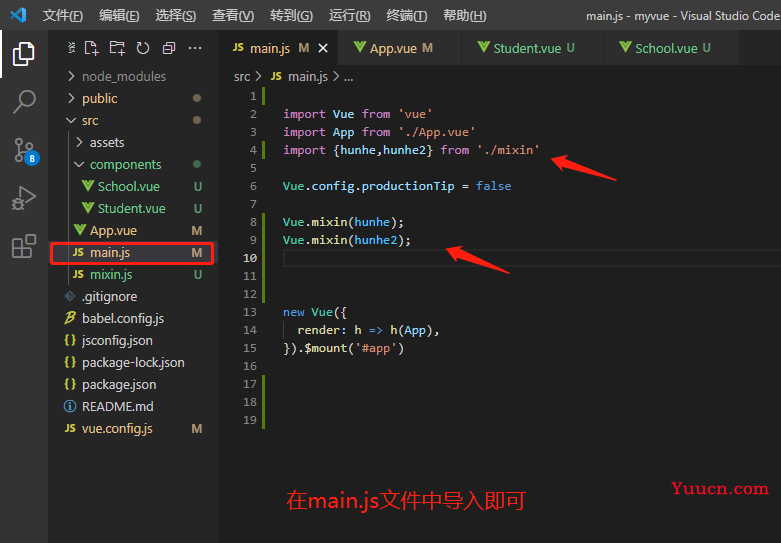This screenshot has width=781, height=543.
Task: Click the Vue logo icon beside App.vue row
Action: click(x=80, y=230)
